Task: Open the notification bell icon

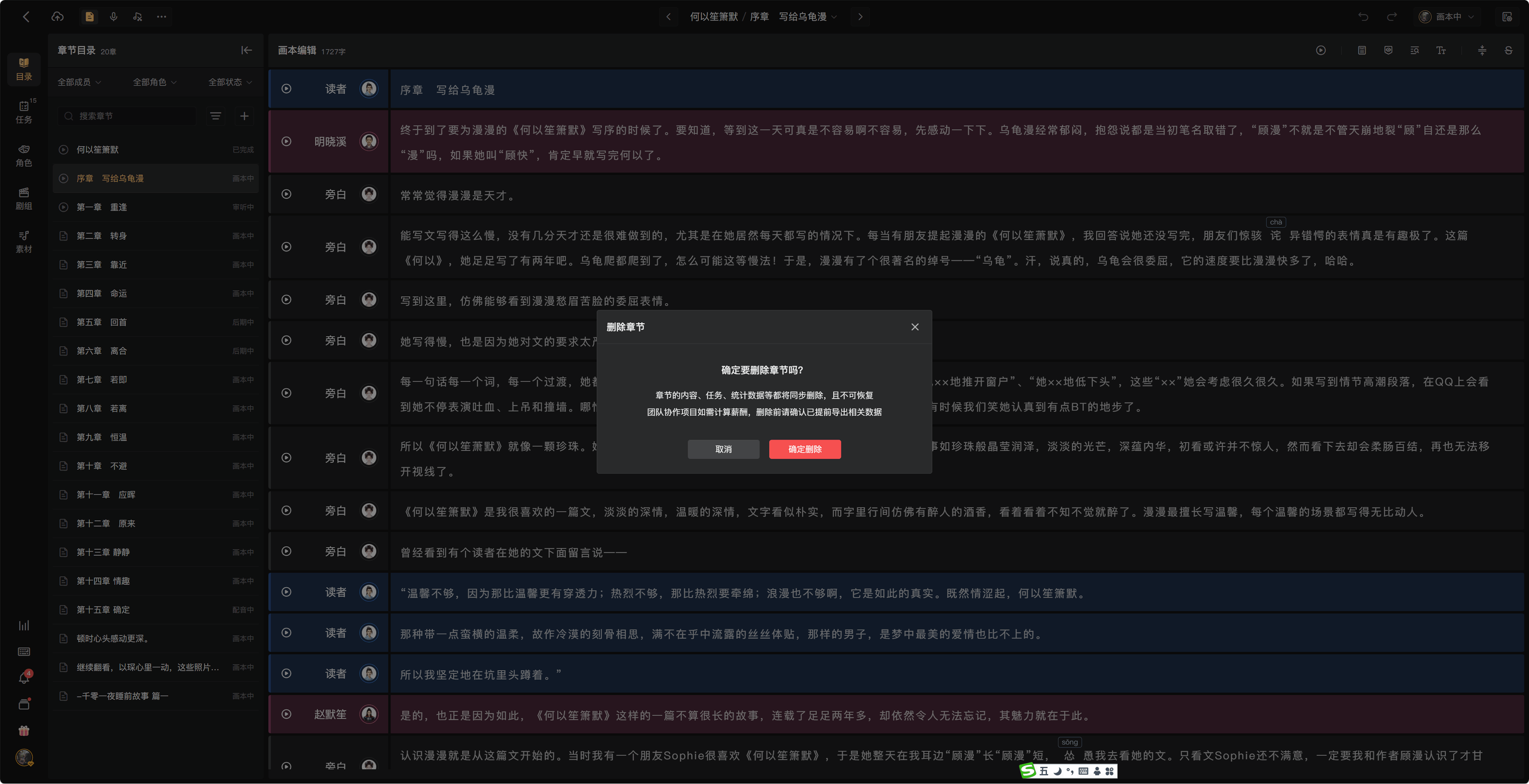Action: [24, 677]
